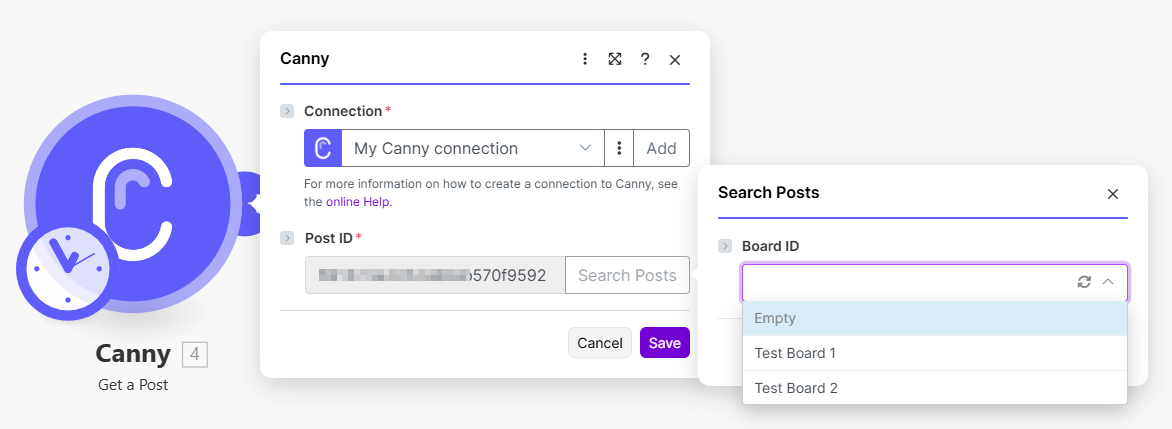Open the online Help link

click(358, 201)
